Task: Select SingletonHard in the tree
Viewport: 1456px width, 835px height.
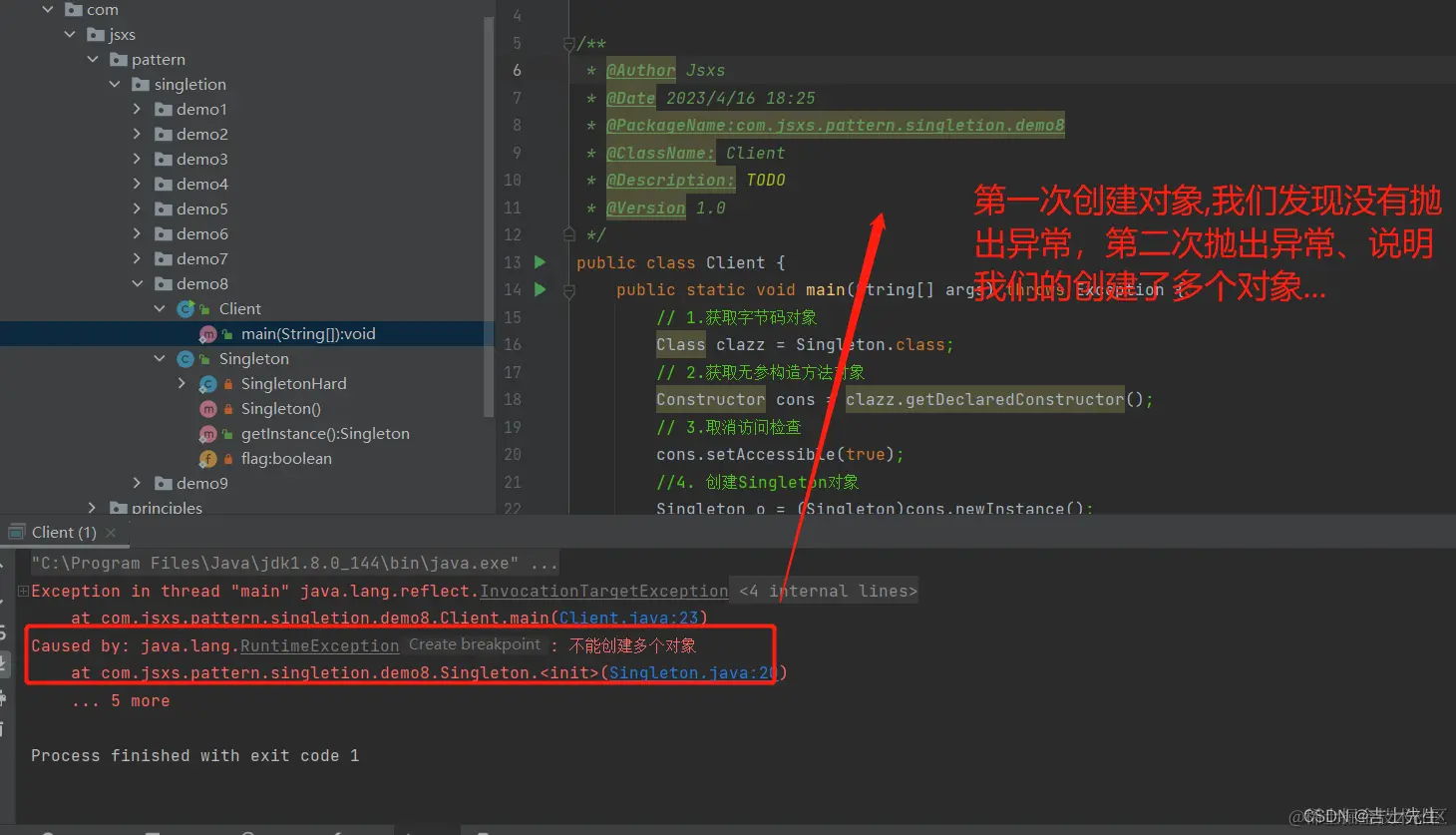Action: click(x=294, y=383)
